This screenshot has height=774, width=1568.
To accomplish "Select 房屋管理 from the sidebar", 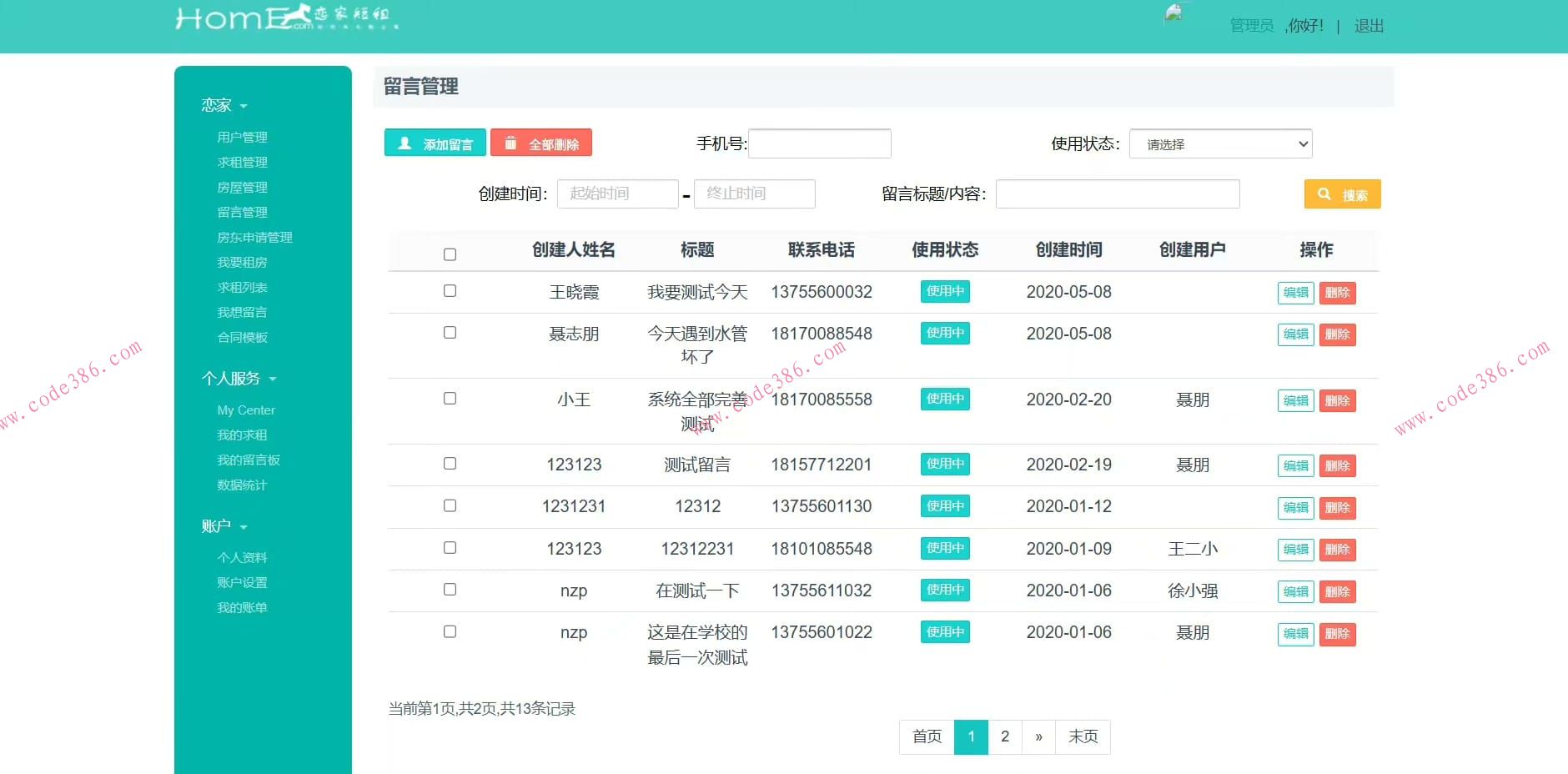I will (242, 187).
